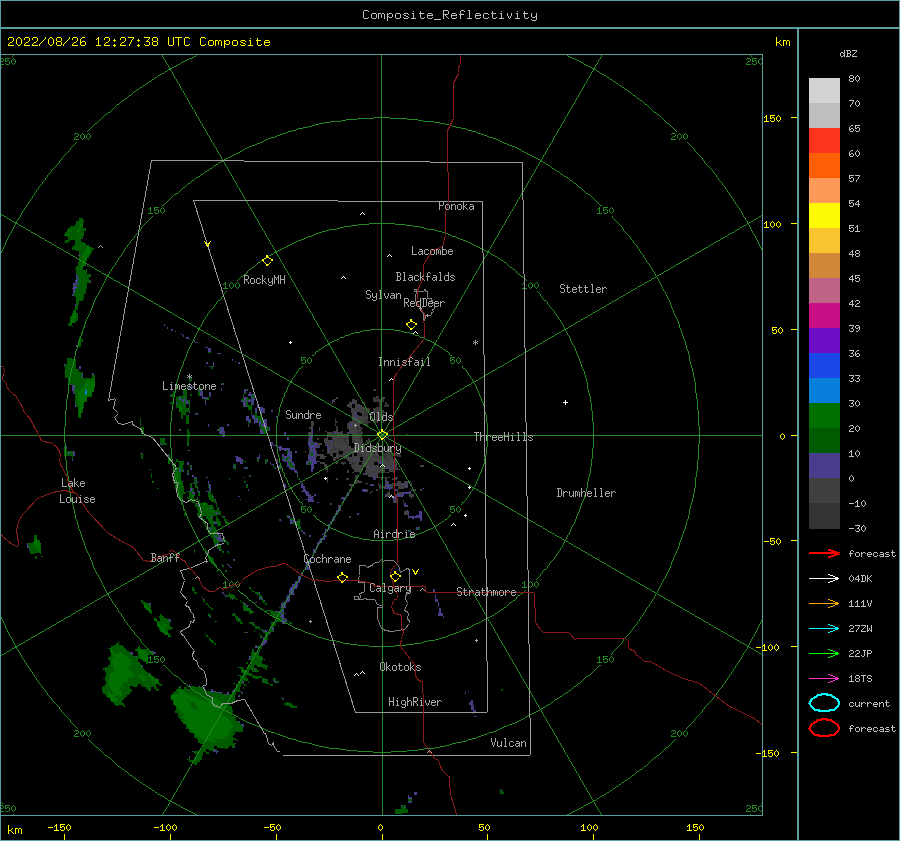Click the Drumheller town label

click(586, 493)
